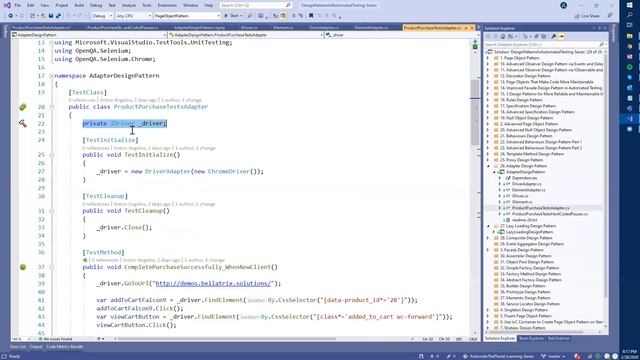The height and width of the screenshot is (360, 640).
Task: Switch to the IElement.cs editor tab
Action: [283, 28]
